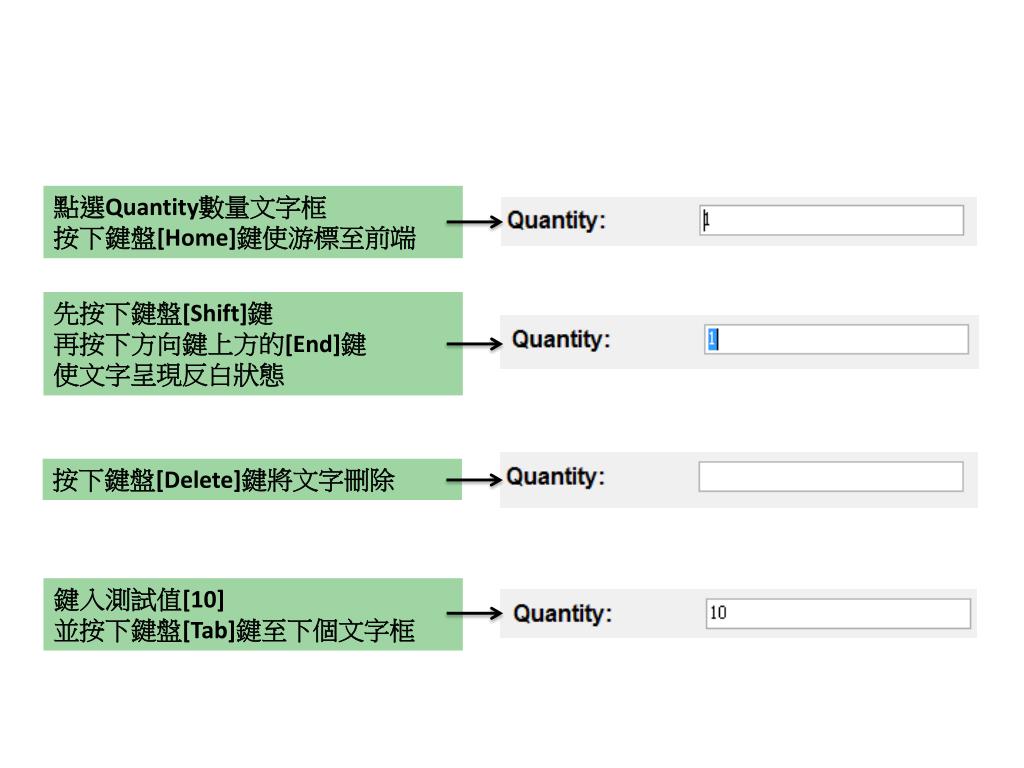Click the arrow from the Home key instruction
The height and width of the screenshot is (768, 1024).
475,222
